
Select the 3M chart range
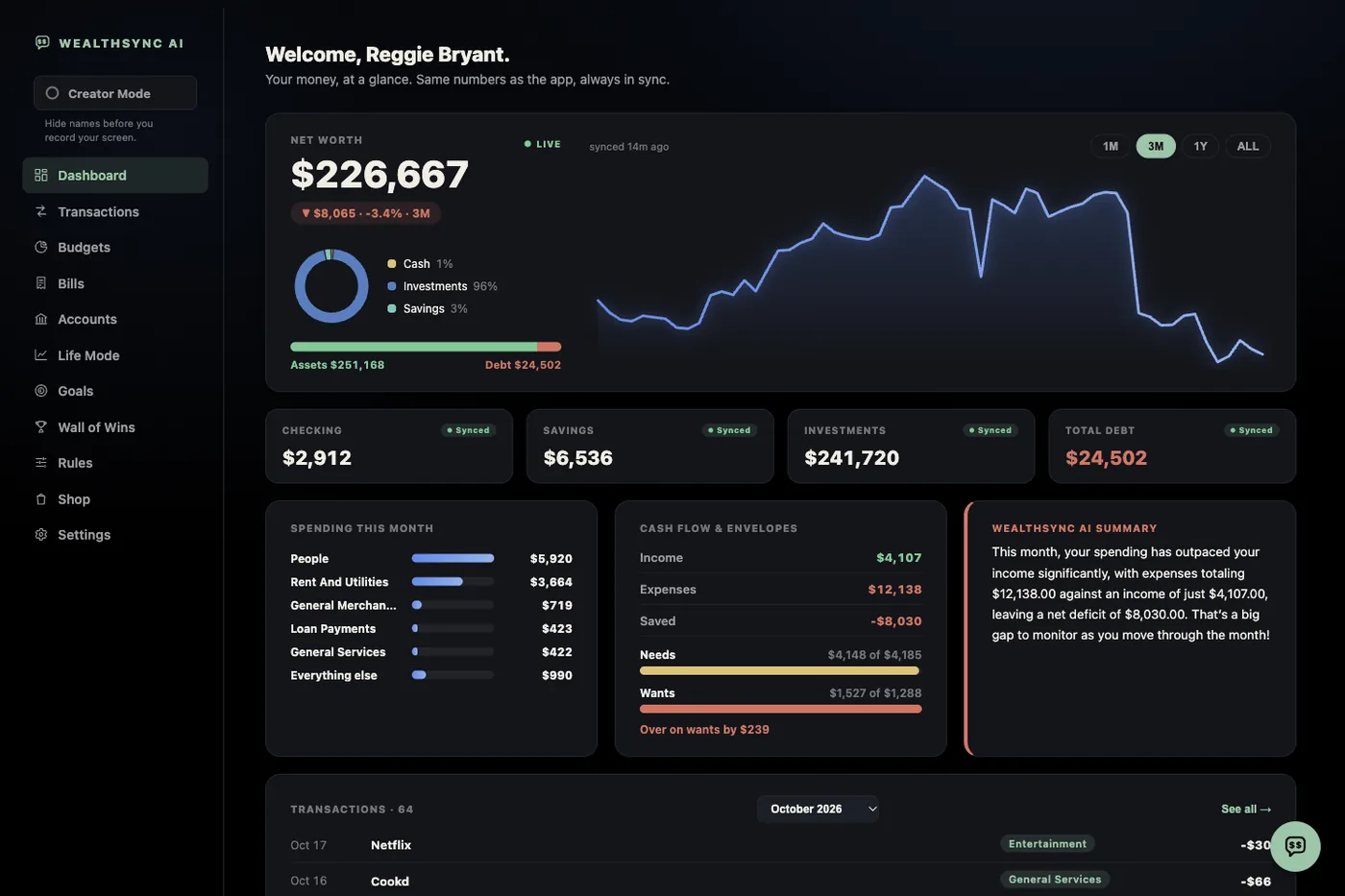[x=1156, y=146]
